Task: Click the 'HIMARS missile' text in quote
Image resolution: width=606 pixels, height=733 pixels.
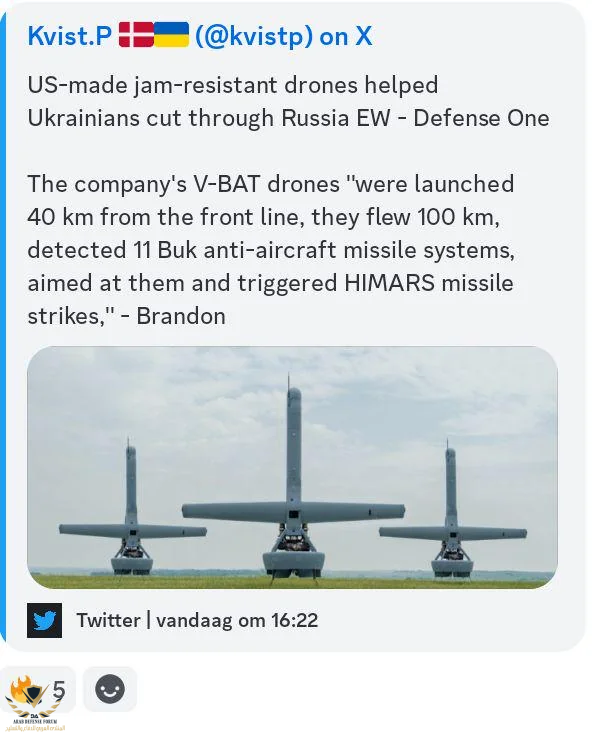Action: click(429, 283)
